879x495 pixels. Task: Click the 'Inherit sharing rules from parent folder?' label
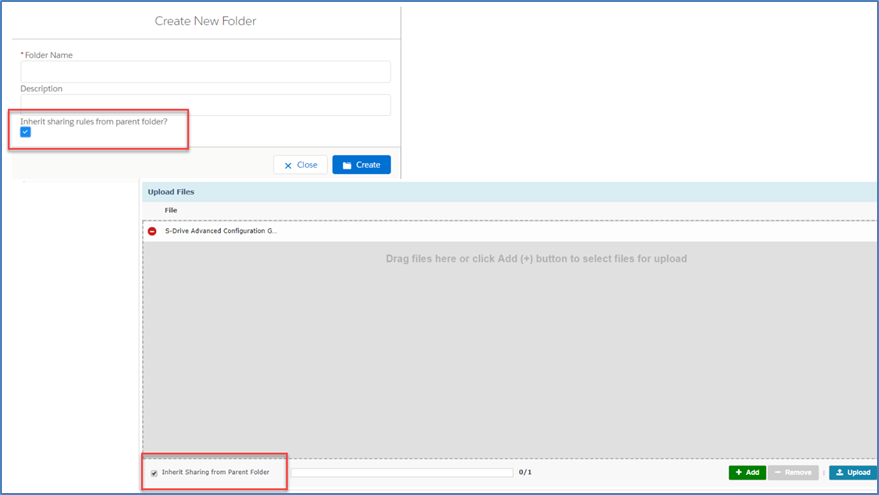pos(94,121)
